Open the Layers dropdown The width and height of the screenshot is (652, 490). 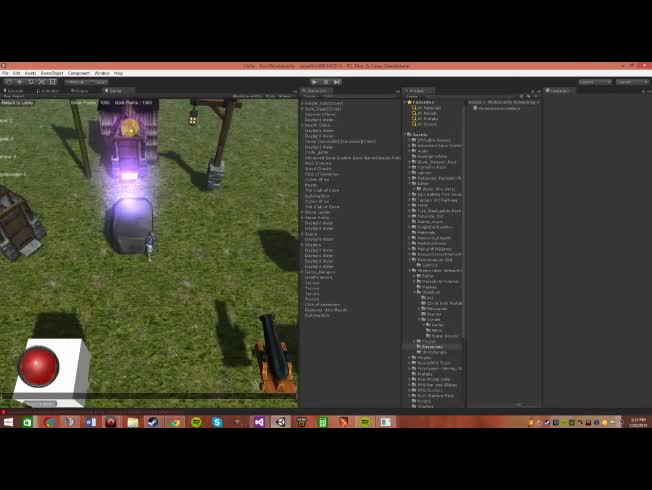[x=594, y=82]
